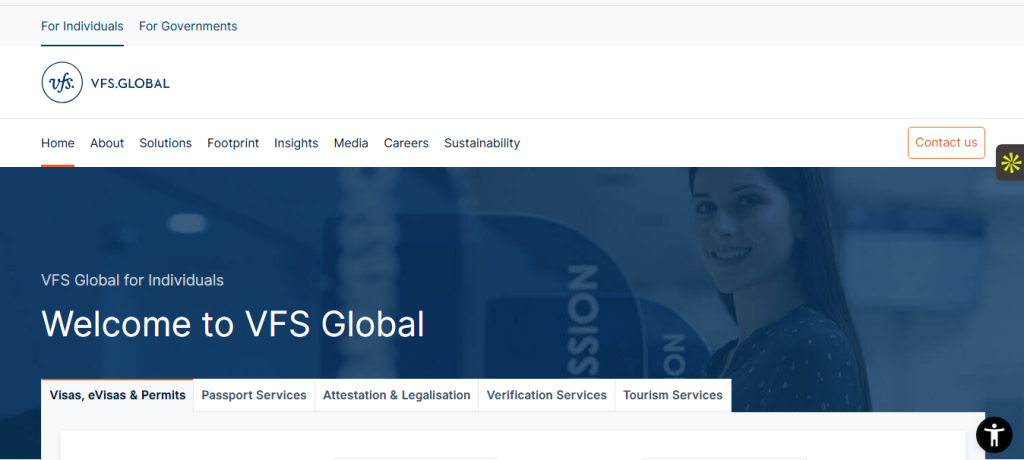Select the Verification Services tab
The image size is (1024, 460).
coord(547,395)
